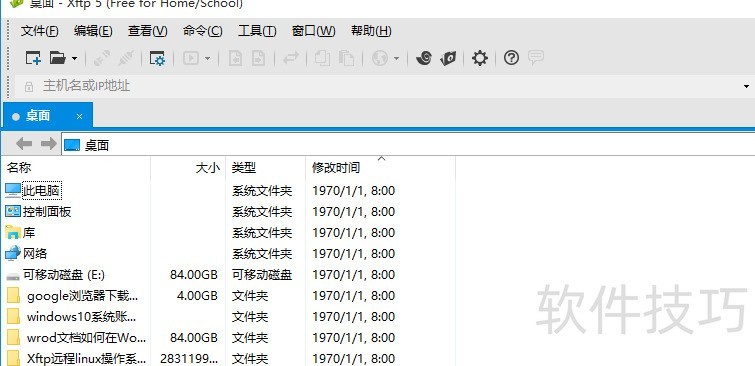Click the green-eyed Xmanager launcher icon
Viewport: 755px width, 366px height.
[448, 58]
